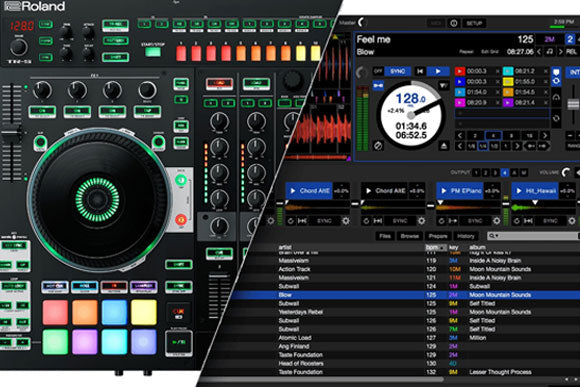This screenshot has height=387, width=580.
Task: Shift key up with right chevron by note
Action: 560,52
